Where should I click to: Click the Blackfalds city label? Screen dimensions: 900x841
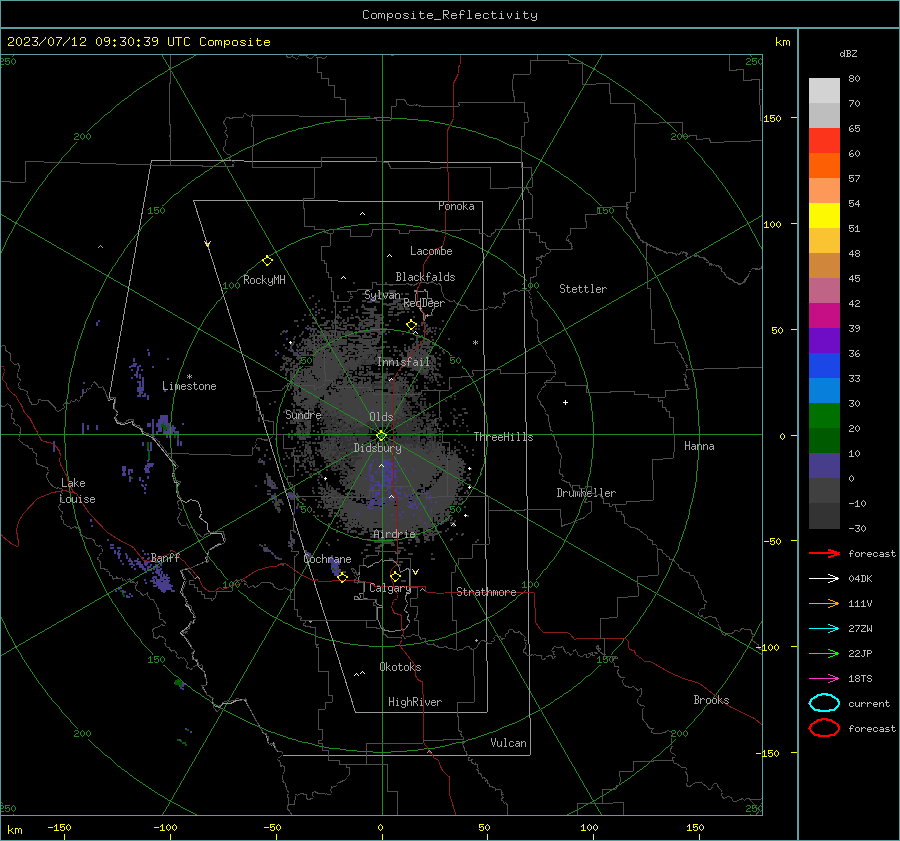point(425,277)
